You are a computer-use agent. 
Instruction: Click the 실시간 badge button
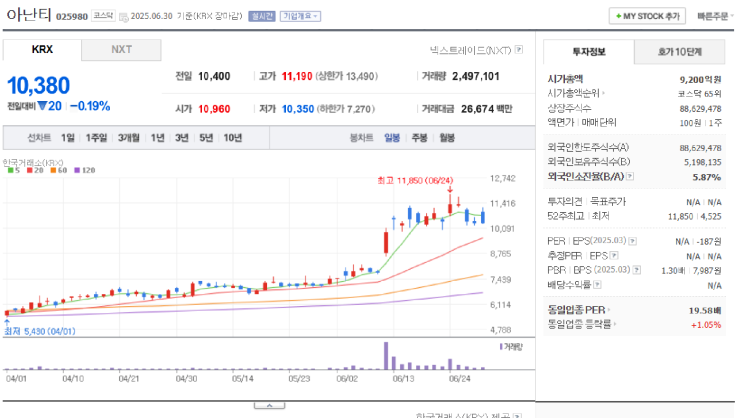coord(262,17)
